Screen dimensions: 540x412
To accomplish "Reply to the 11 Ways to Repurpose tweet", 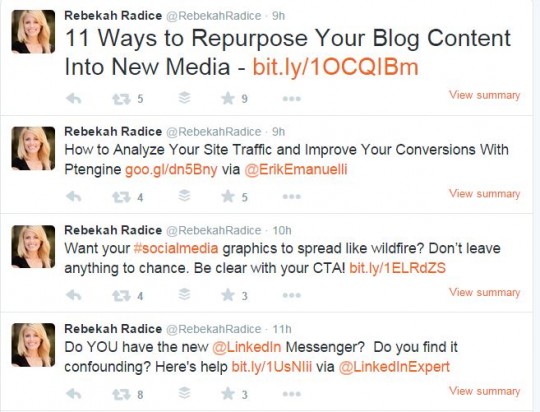I will click(x=73, y=99).
